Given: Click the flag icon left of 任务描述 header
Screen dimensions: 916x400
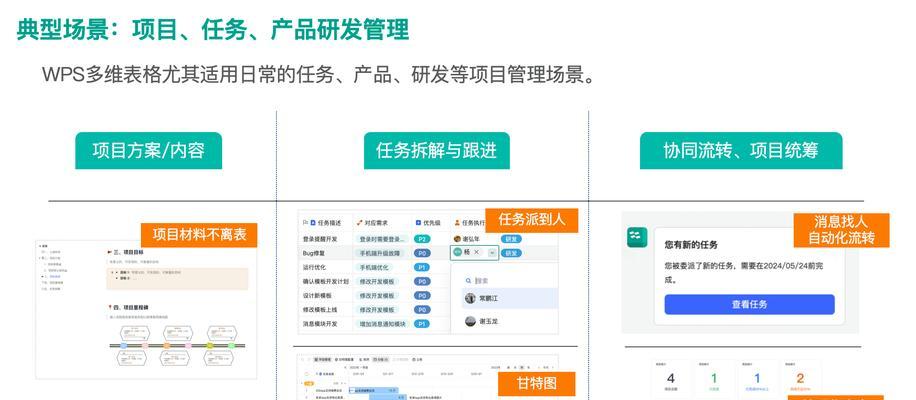Looking at the screenshot, I should tap(305, 222).
